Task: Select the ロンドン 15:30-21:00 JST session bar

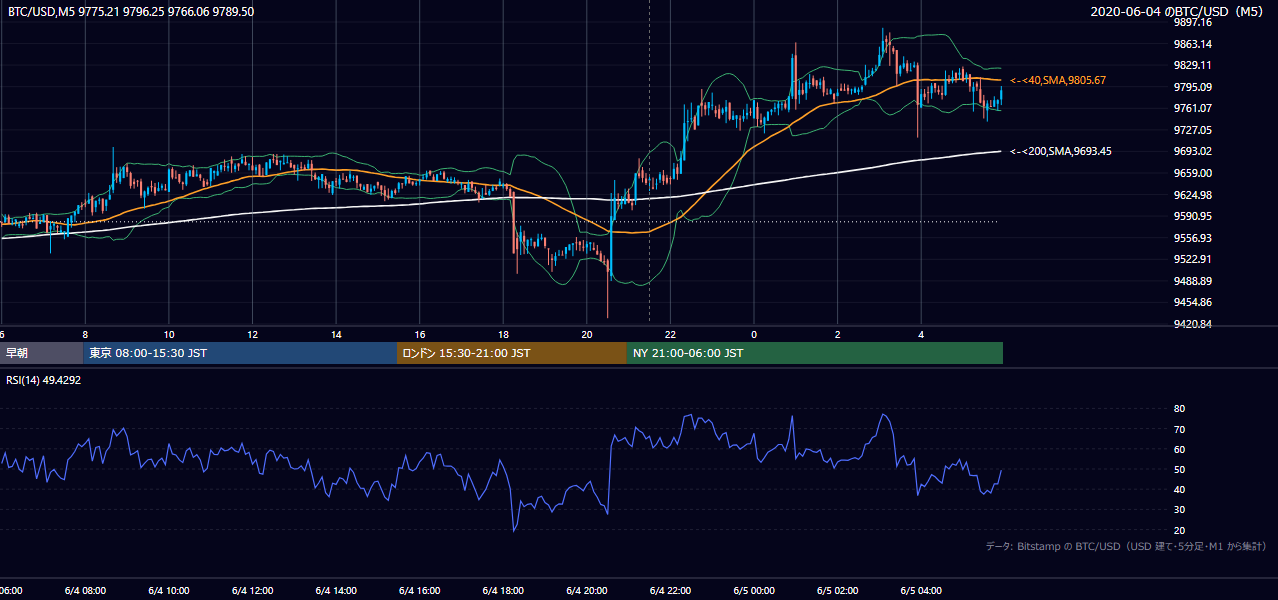Action: (x=511, y=353)
